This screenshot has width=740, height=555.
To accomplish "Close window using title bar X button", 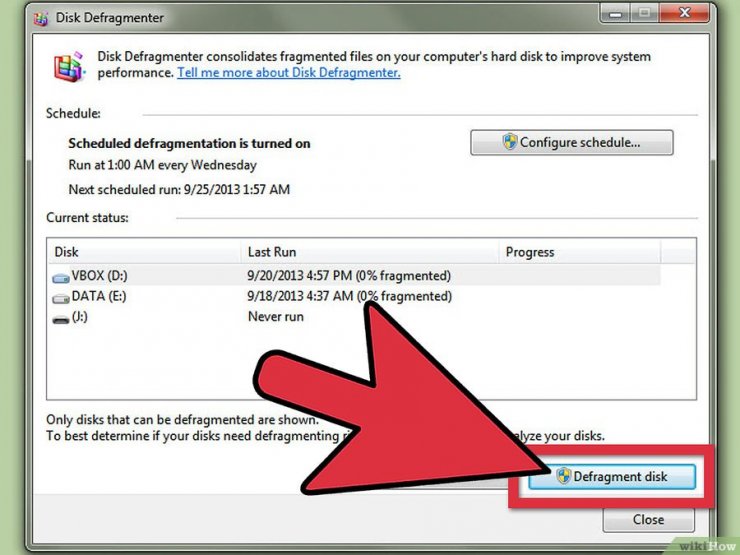I will click(684, 13).
